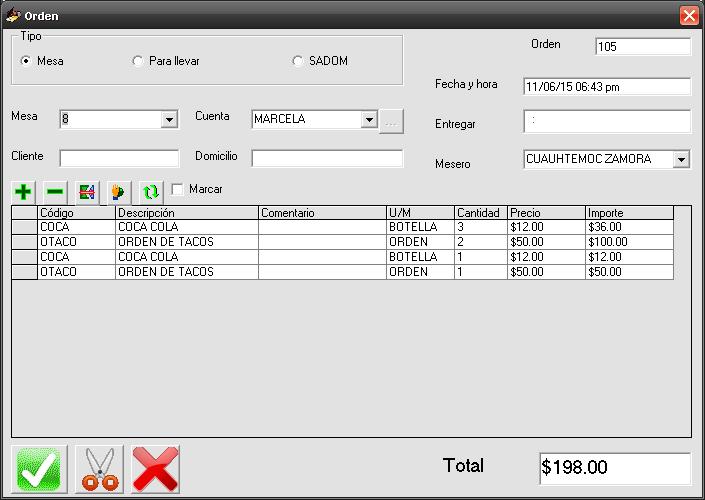Image resolution: width=705 pixels, height=500 pixels.
Task: Choose the Para llevar order type
Action: click(138, 61)
